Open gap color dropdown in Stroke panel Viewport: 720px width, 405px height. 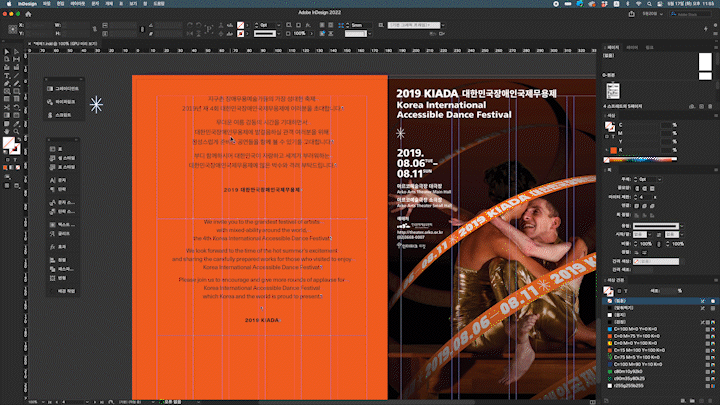click(682, 261)
